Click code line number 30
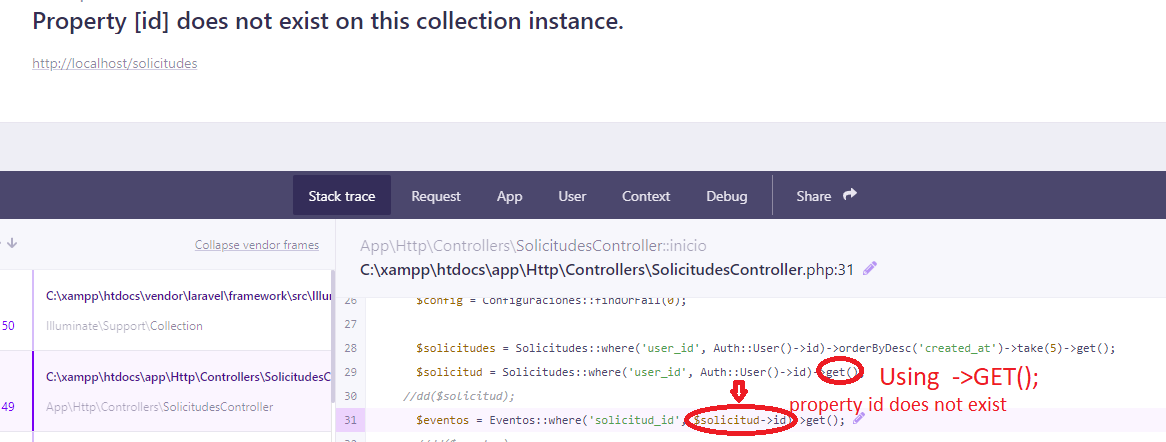Screen dimensions: 1166x442 pos(351,396)
